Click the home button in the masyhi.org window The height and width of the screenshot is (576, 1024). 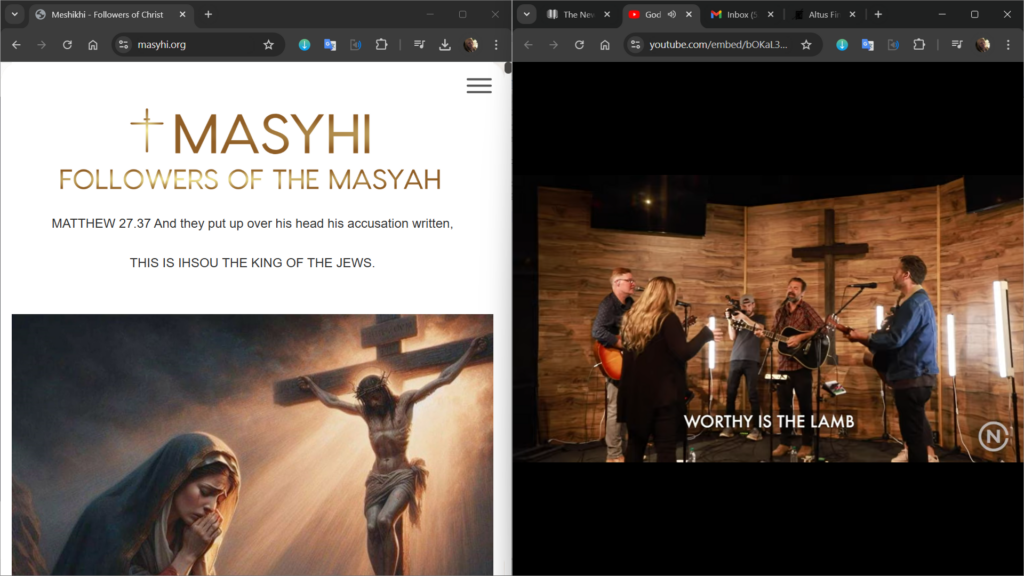[93, 45]
